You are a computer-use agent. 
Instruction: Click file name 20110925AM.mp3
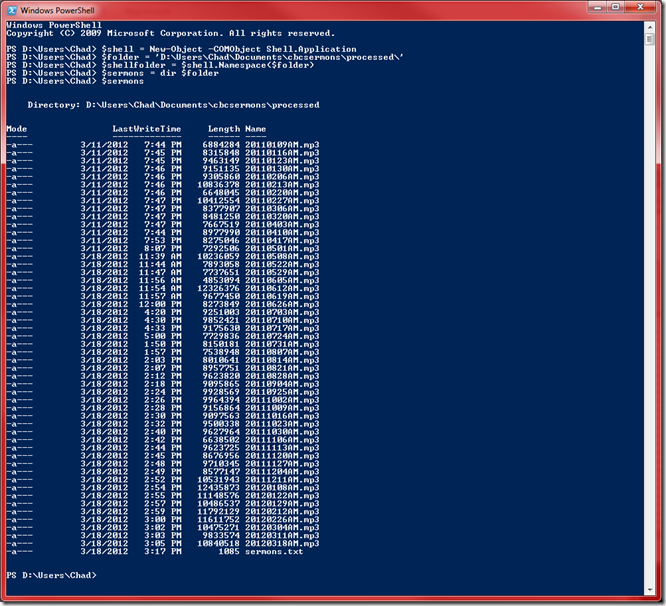(x=282, y=392)
